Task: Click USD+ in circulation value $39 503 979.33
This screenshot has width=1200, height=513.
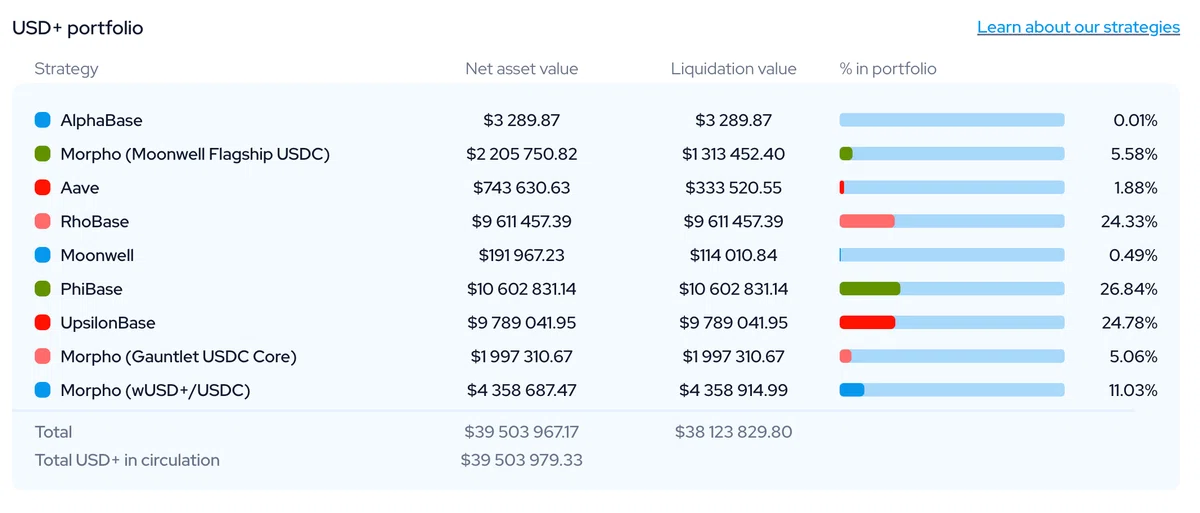Action: (522, 460)
